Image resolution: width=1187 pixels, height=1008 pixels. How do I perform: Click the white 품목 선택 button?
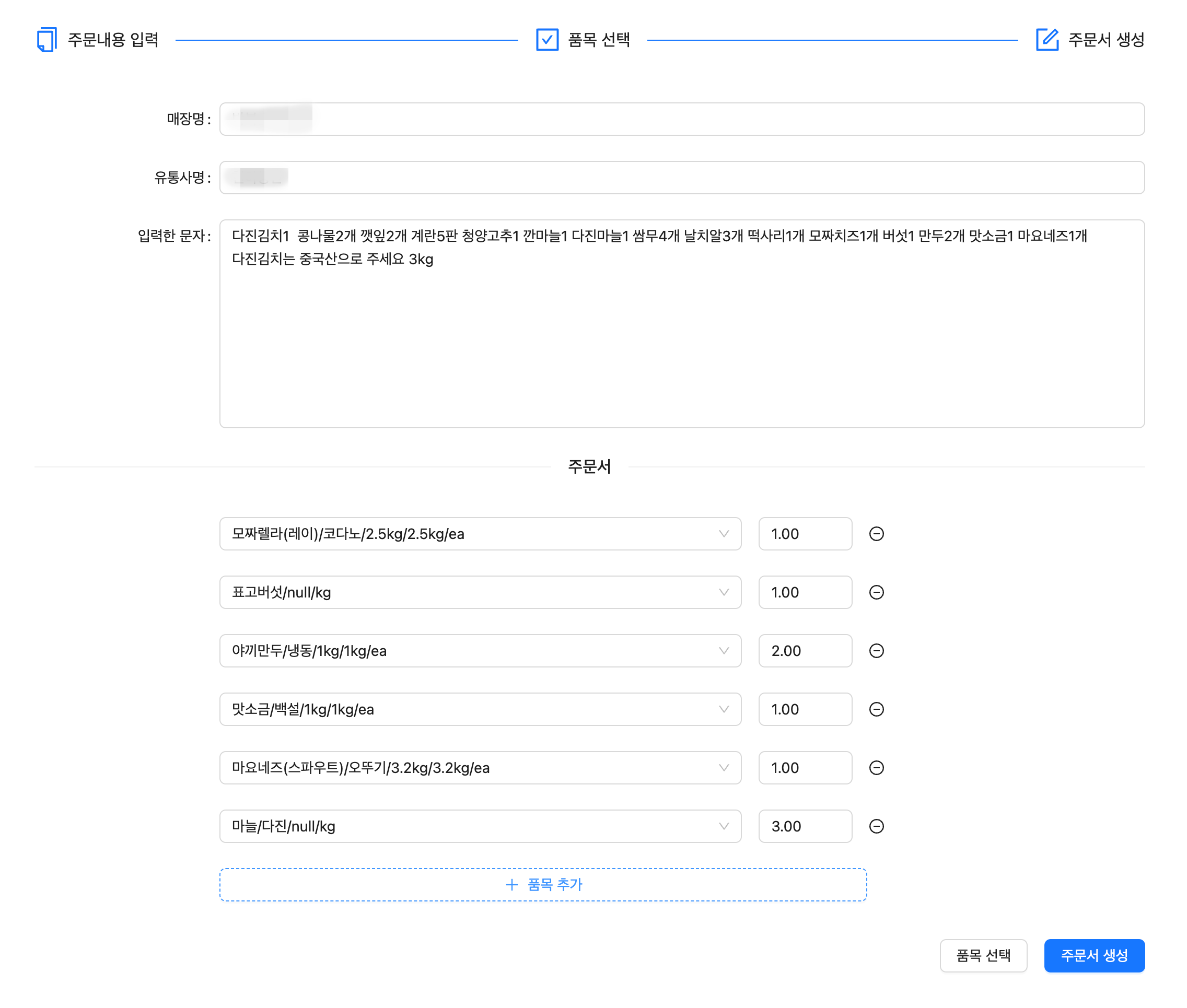(983, 955)
